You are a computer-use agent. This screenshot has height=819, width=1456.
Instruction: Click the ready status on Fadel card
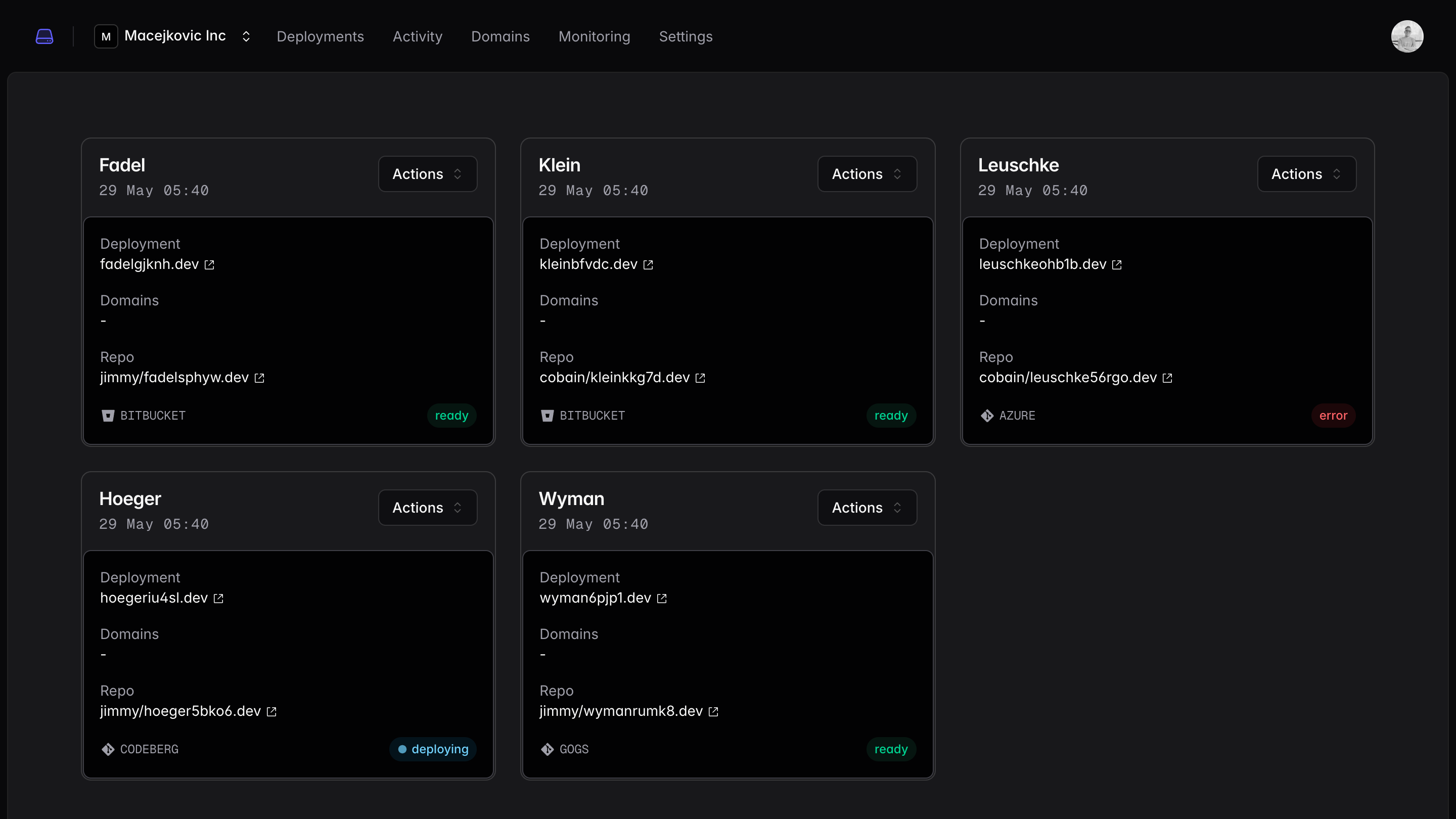coord(451,416)
